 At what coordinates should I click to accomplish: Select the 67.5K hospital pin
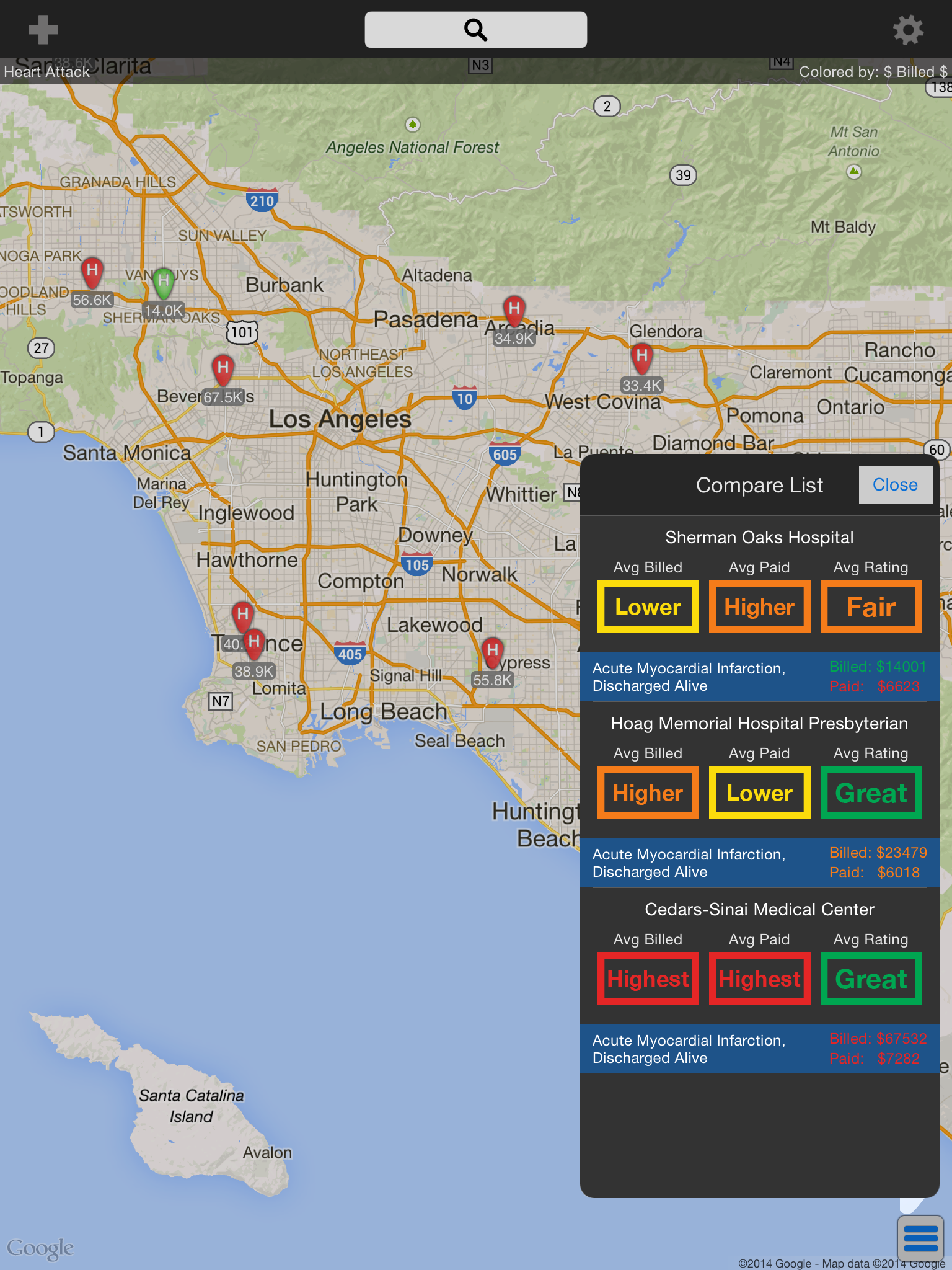click(x=223, y=371)
